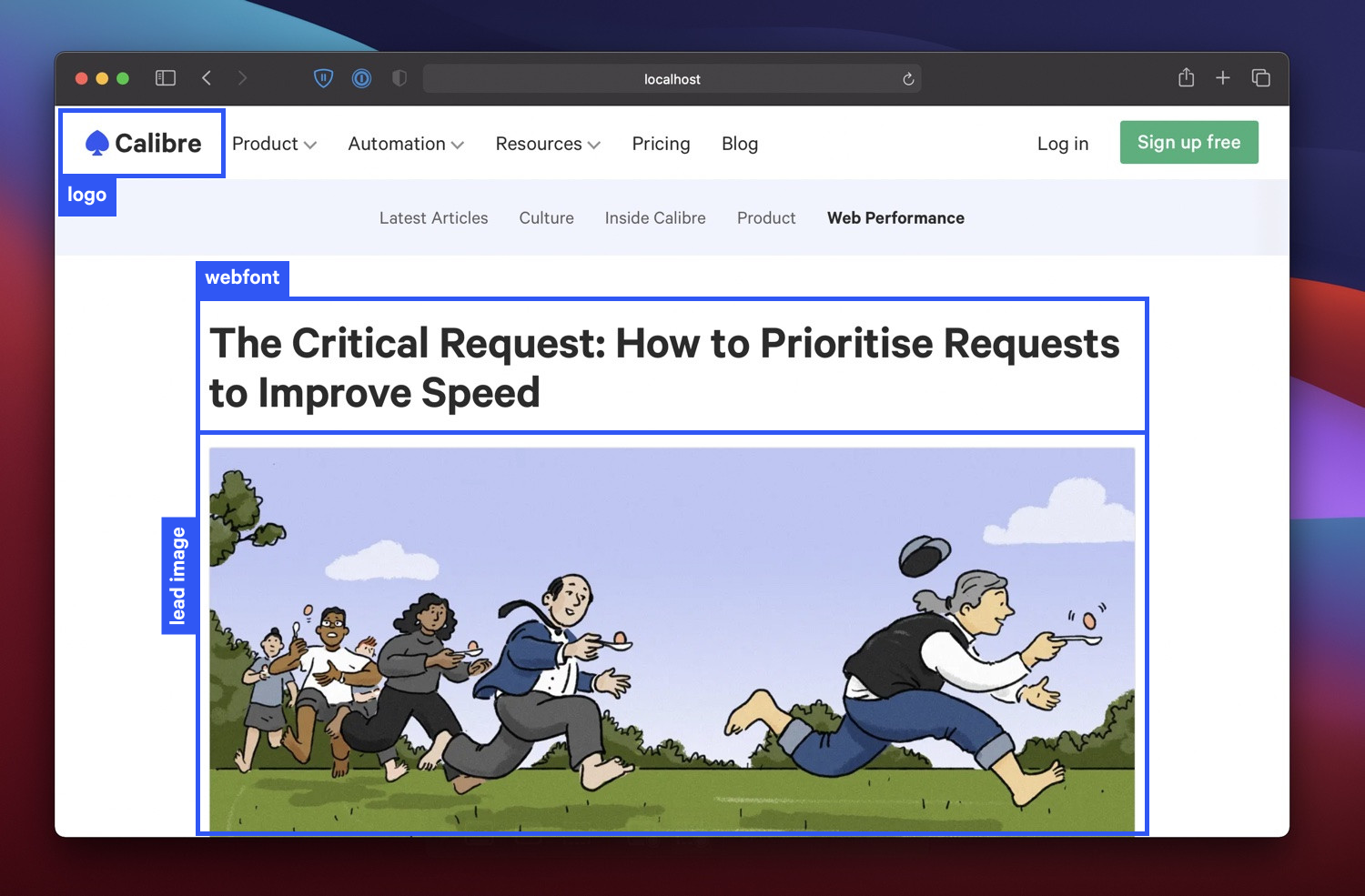Image resolution: width=1365 pixels, height=896 pixels.
Task: Select the Culture blog category
Action: click(x=546, y=217)
